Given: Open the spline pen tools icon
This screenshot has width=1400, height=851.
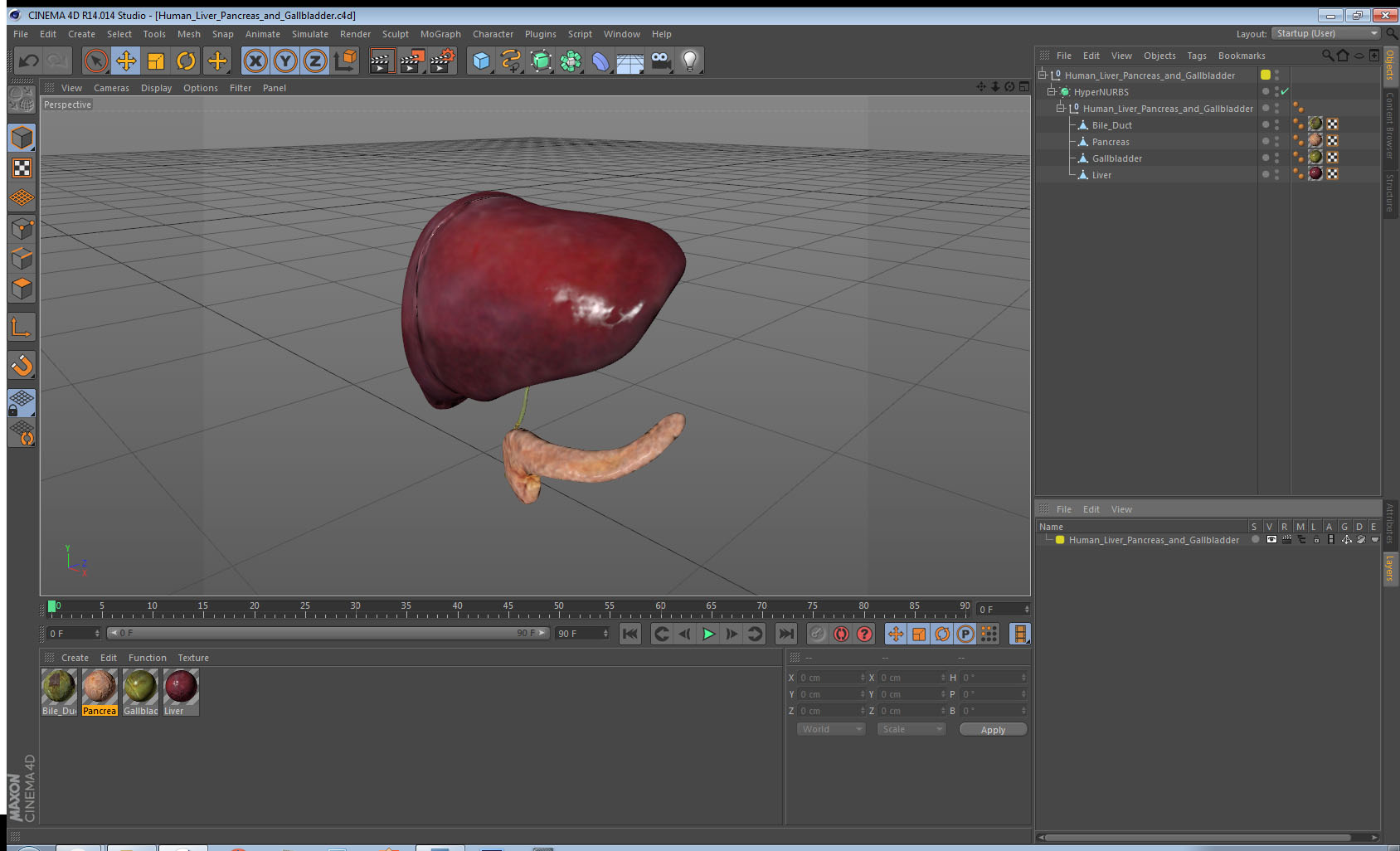Looking at the screenshot, I should (x=511, y=61).
